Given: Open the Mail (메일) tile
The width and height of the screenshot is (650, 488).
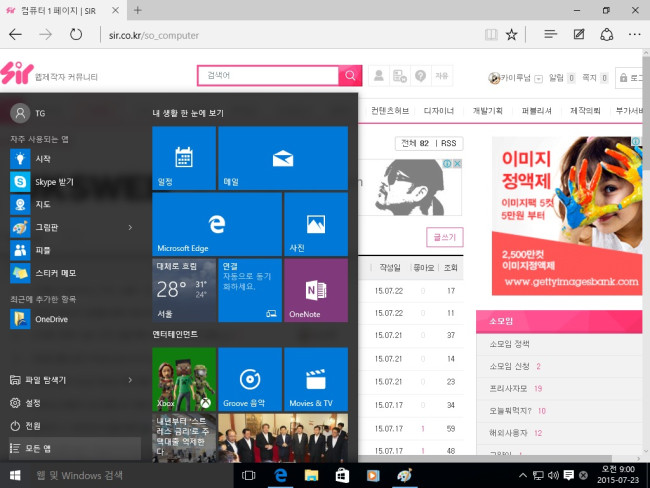Looking at the screenshot, I should tap(282, 158).
